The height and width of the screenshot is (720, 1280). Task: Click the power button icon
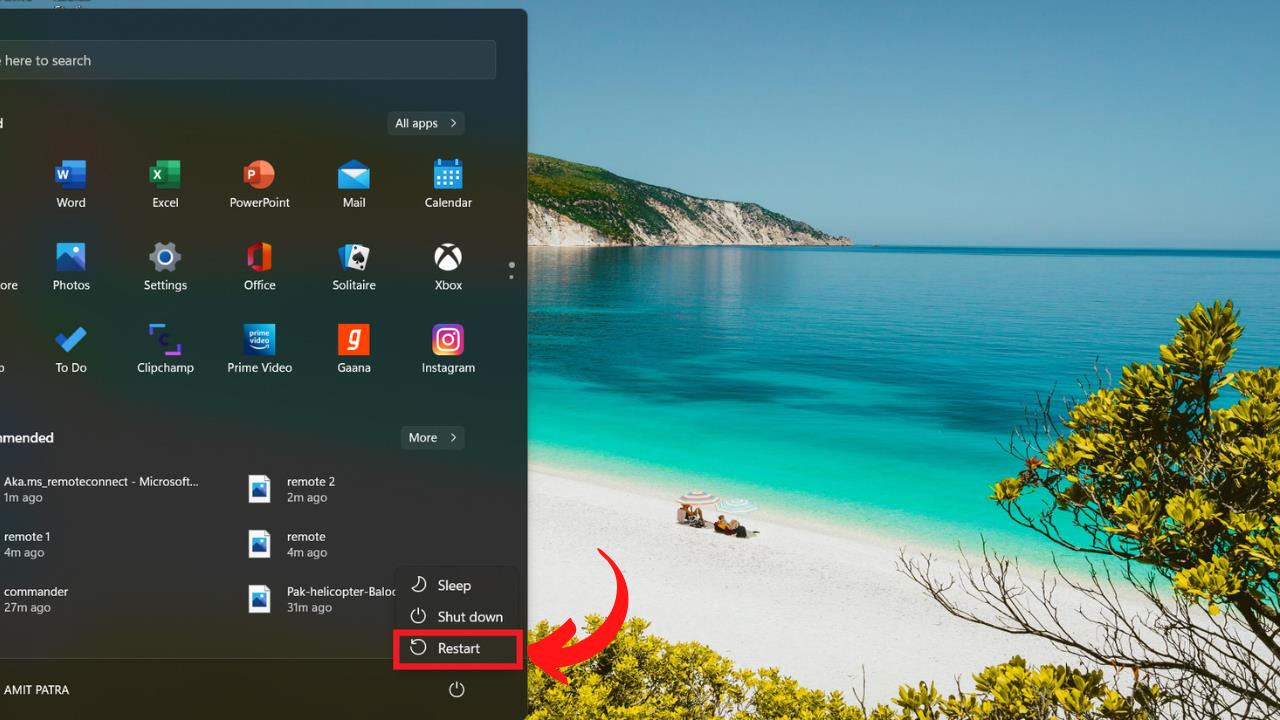tap(457, 689)
